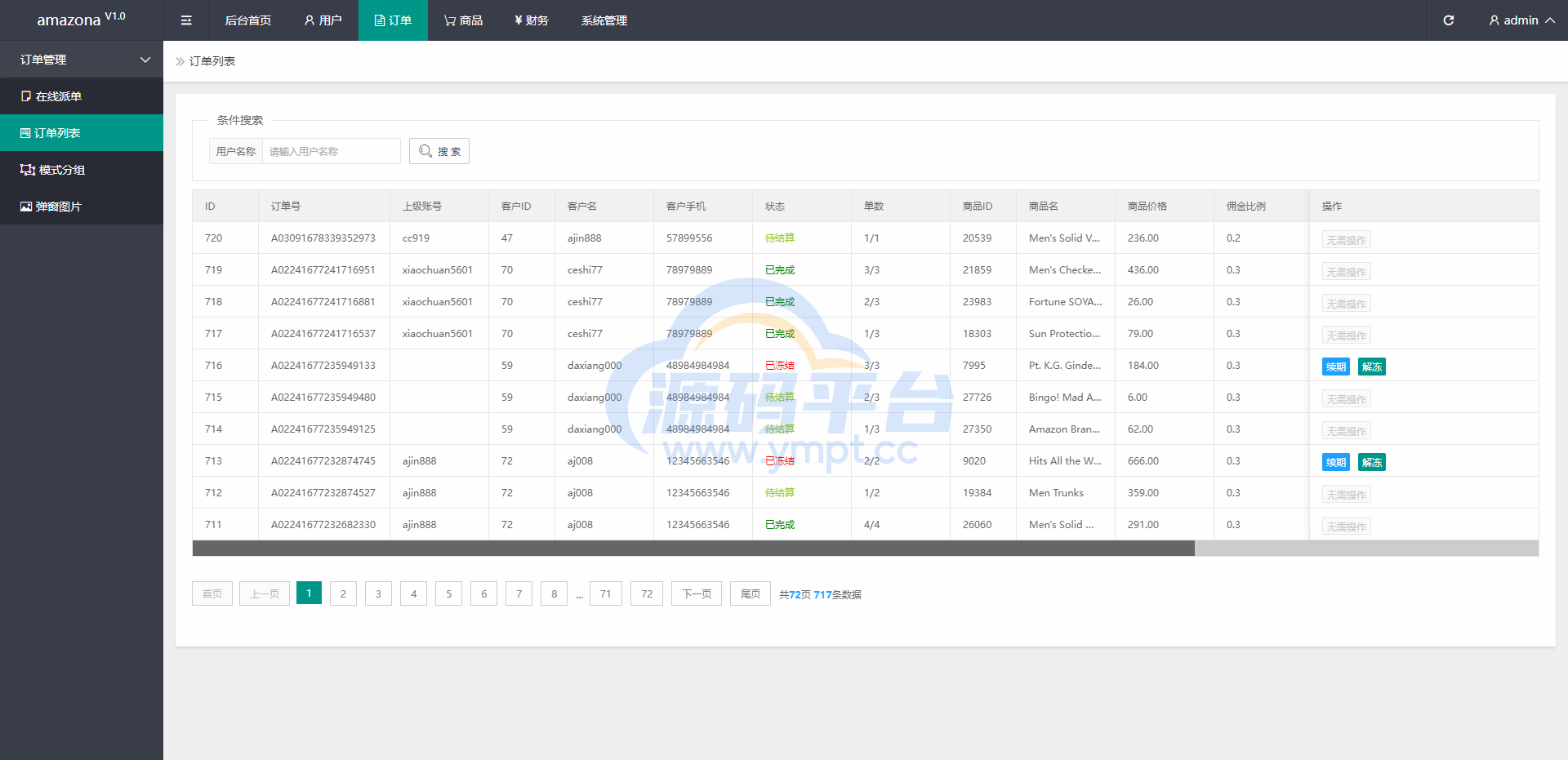Click 尾页 pagination button
Image resolution: width=1568 pixels, height=760 pixels.
point(751,593)
